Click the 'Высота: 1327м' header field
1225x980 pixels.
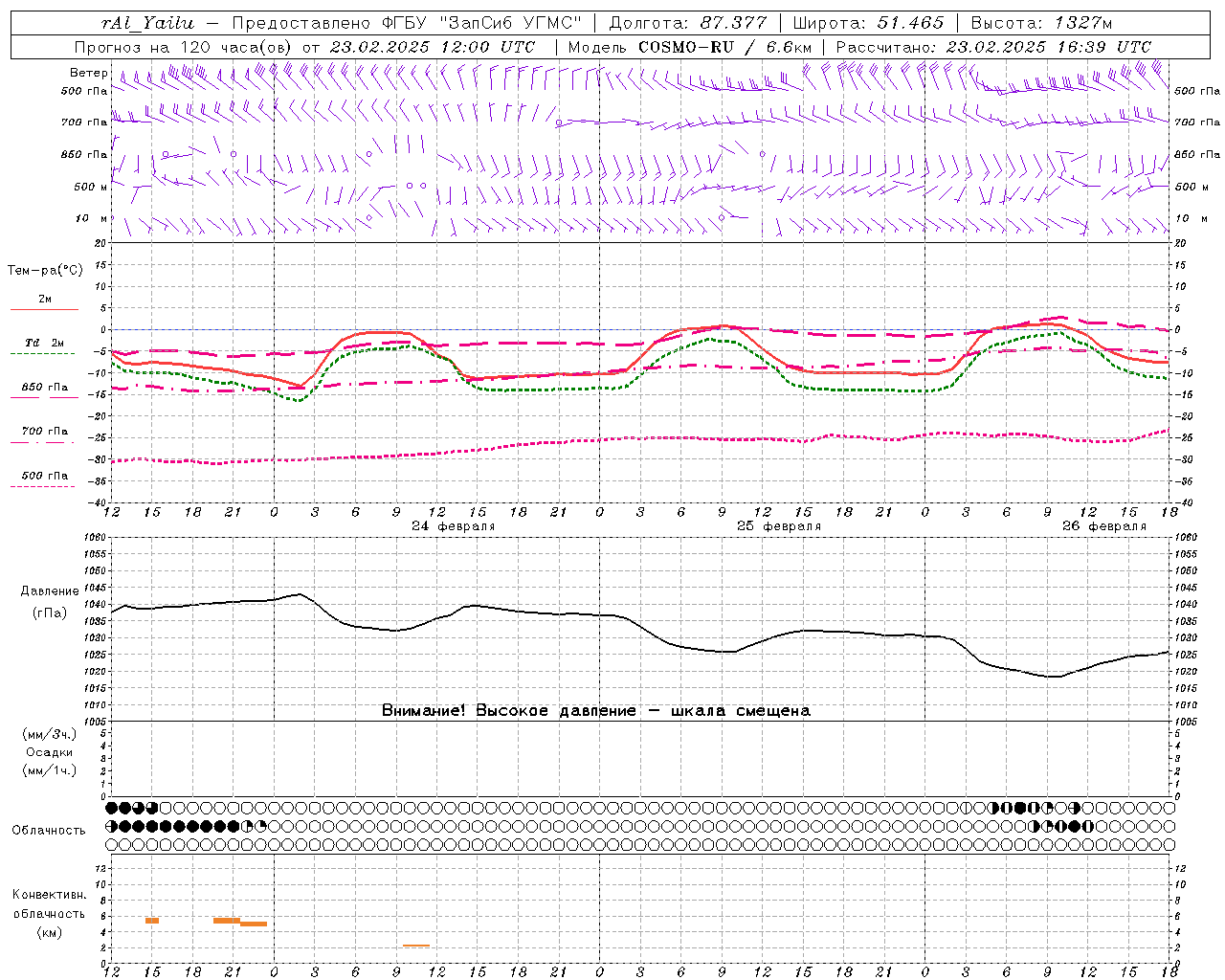tap(1041, 23)
